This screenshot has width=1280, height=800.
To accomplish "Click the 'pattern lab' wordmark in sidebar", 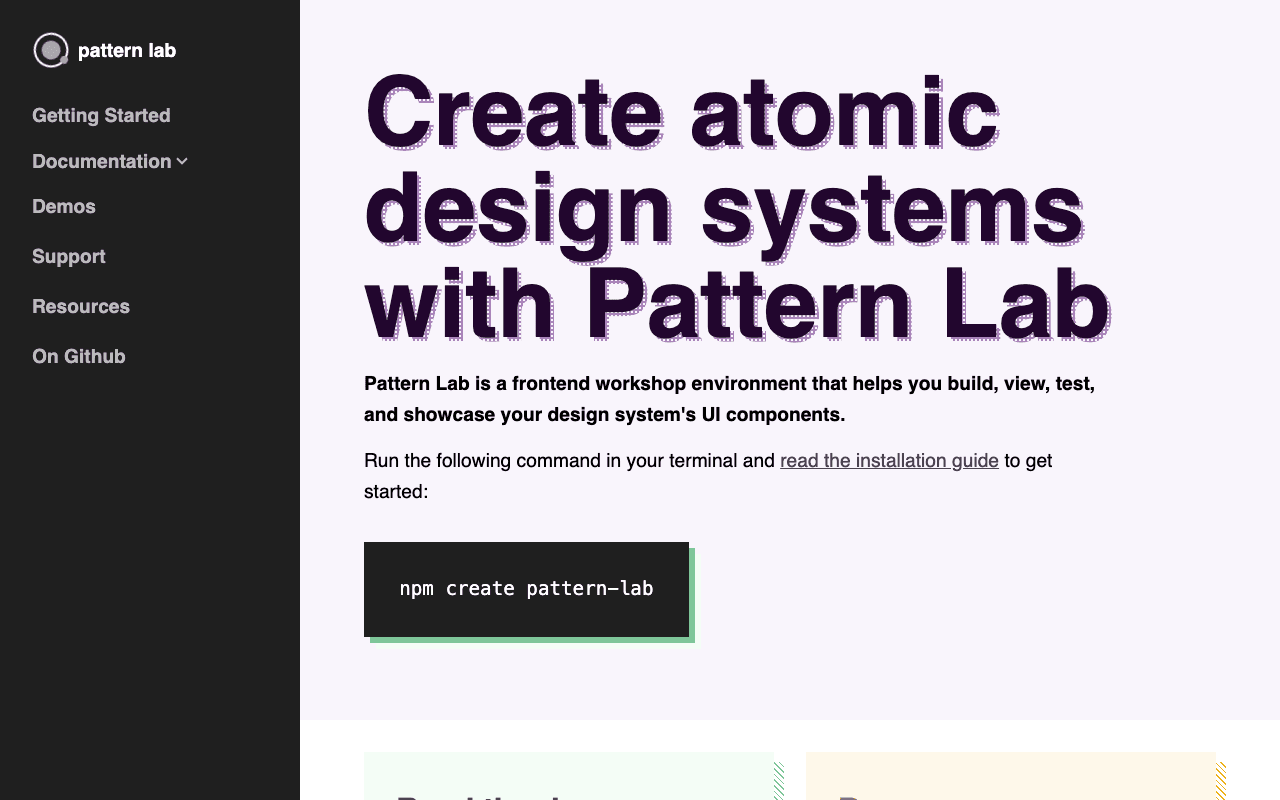I will [x=127, y=50].
